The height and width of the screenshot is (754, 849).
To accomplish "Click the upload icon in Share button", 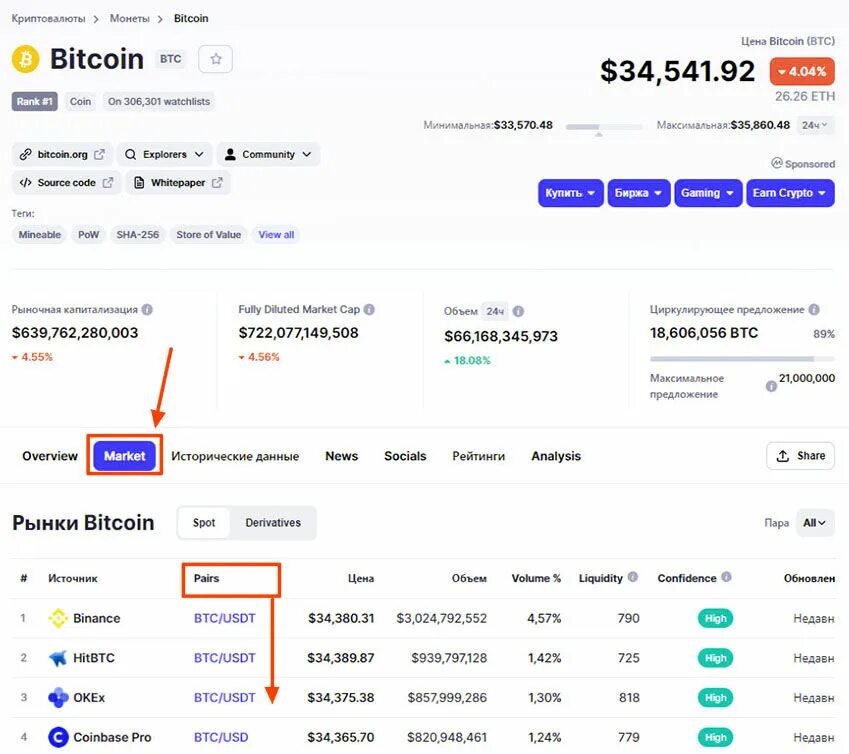I will (782, 456).
